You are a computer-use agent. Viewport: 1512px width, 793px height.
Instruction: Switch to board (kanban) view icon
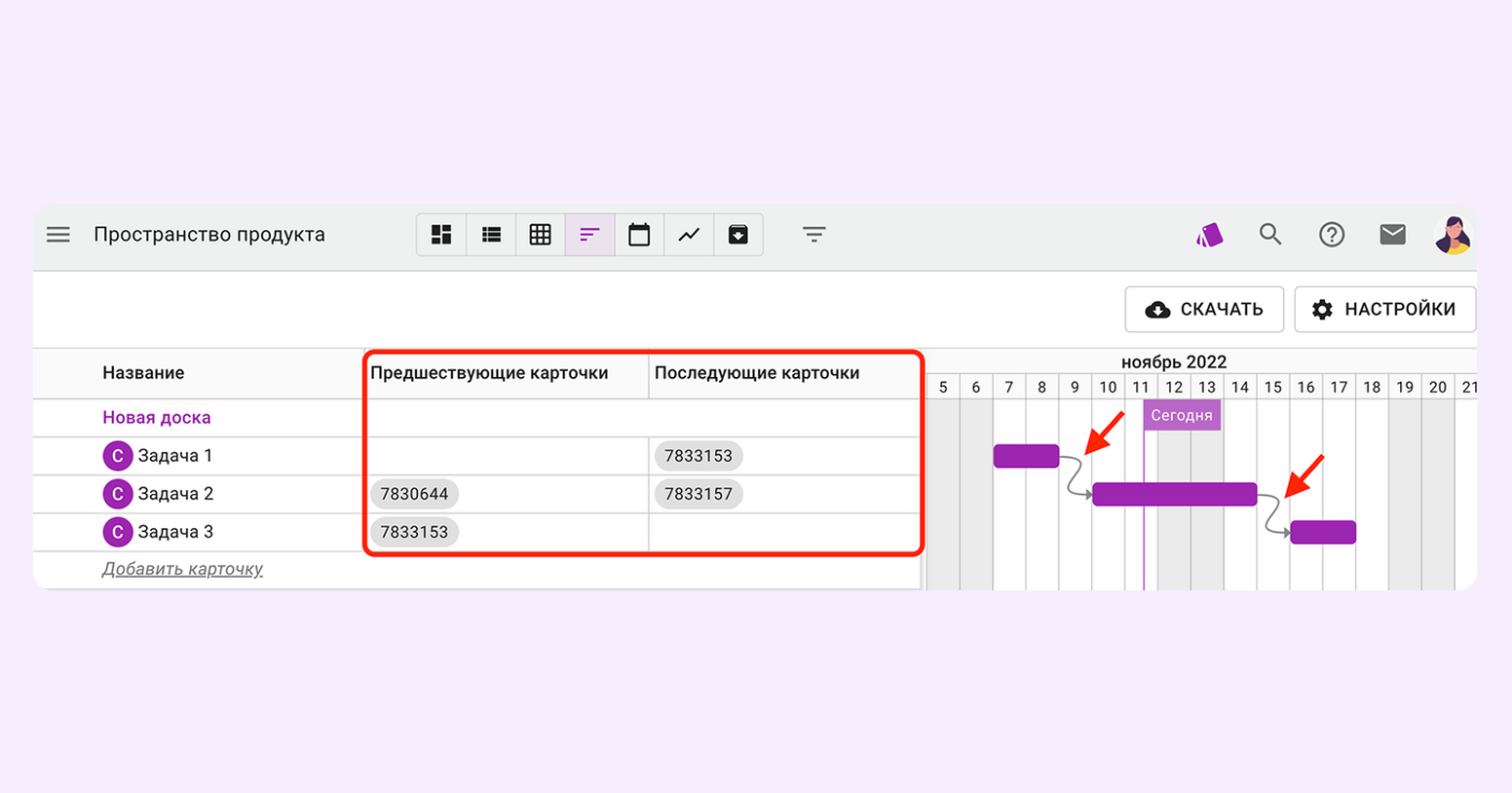[441, 235]
